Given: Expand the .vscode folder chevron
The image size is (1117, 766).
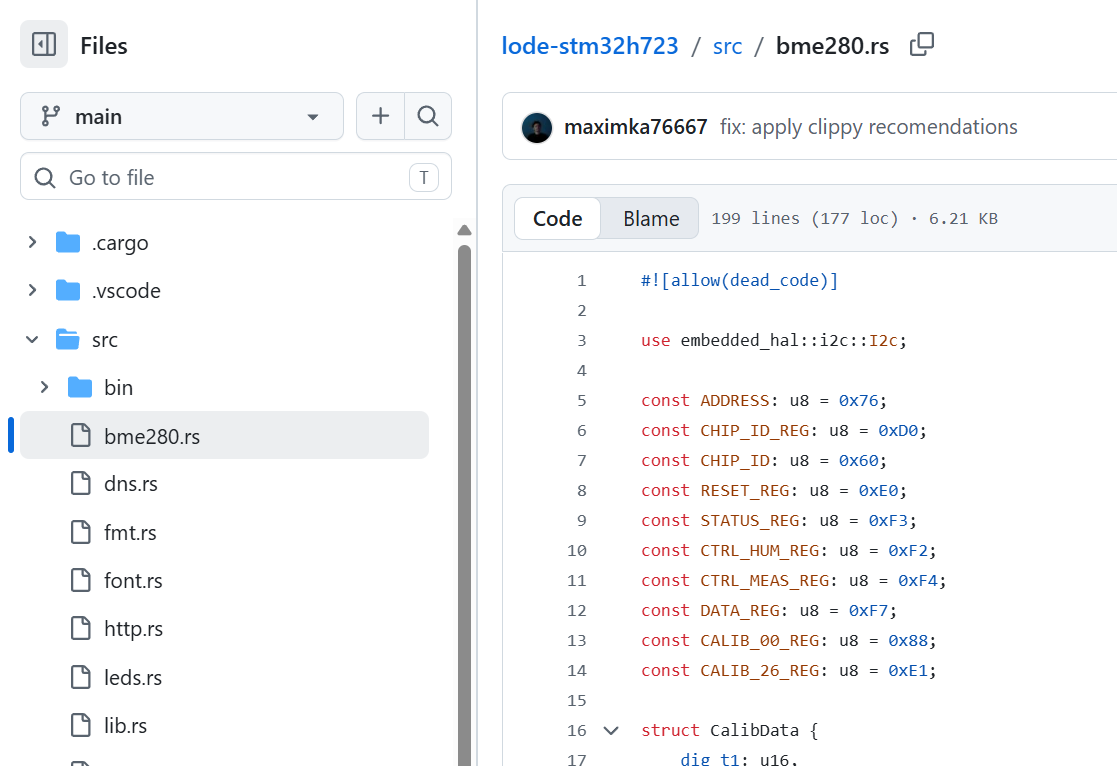Looking at the screenshot, I should pyautogui.click(x=32, y=290).
